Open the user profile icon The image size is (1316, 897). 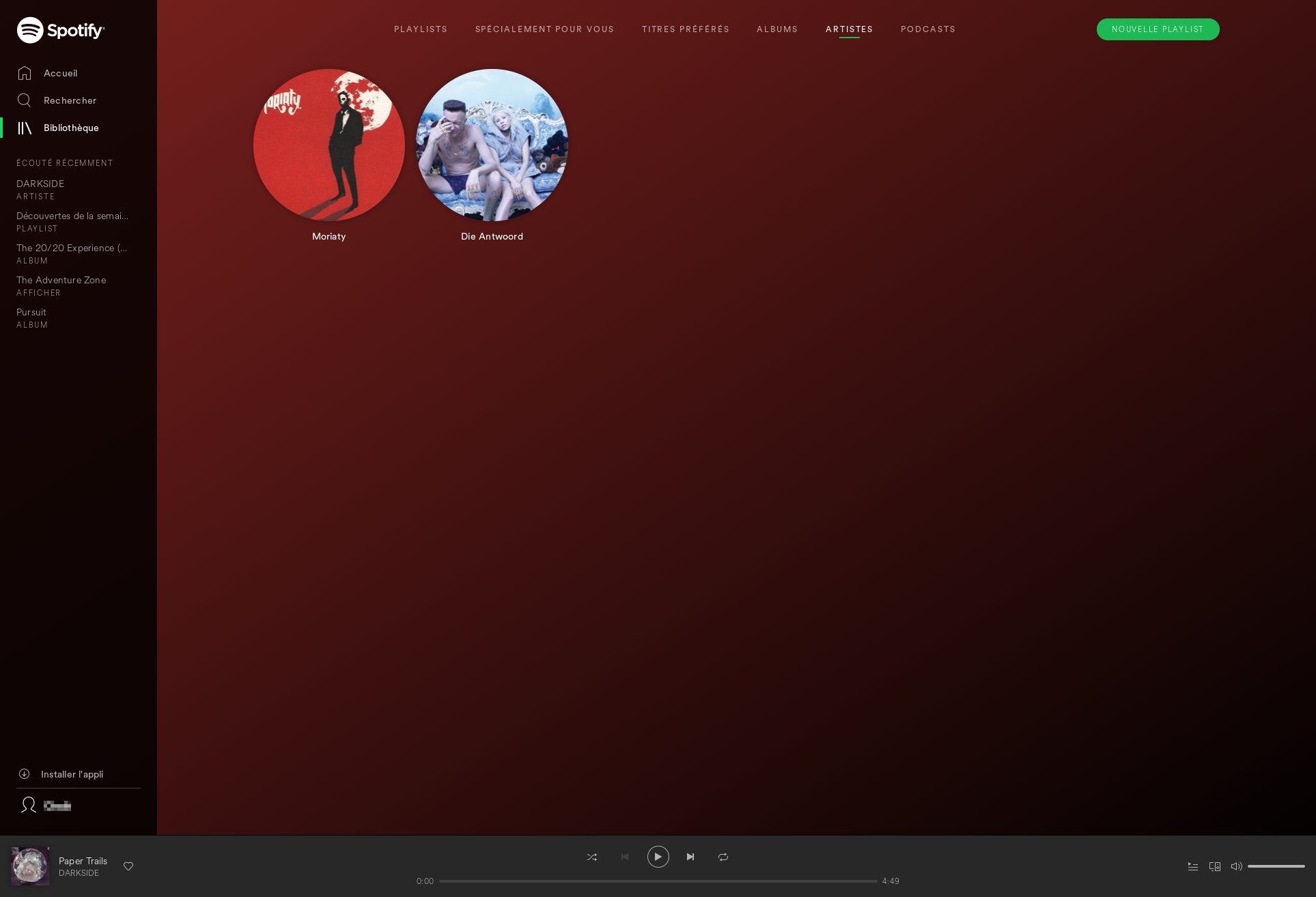pyautogui.click(x=29, y=805)
